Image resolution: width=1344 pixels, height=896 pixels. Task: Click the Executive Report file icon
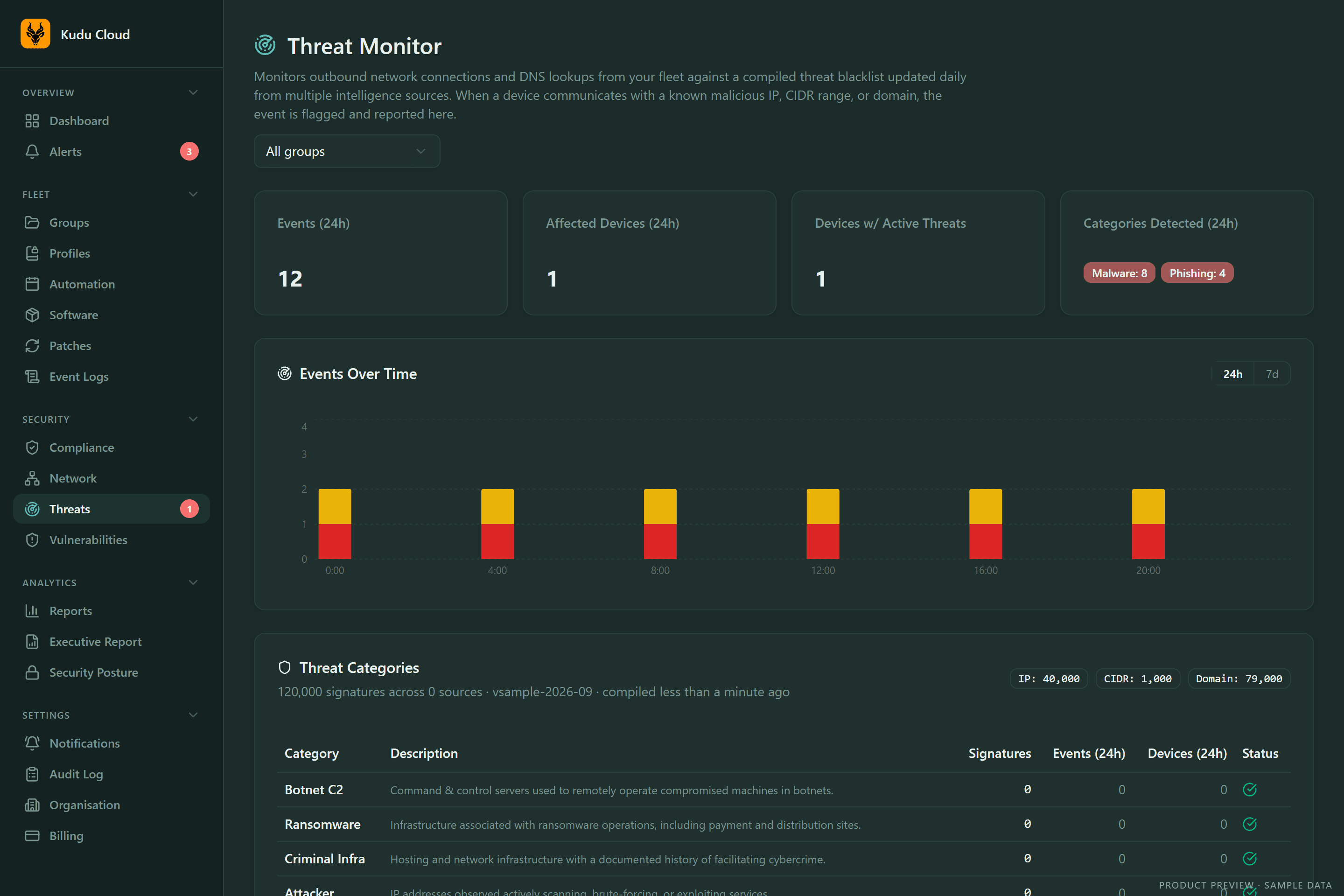click(x=32, y=642)
